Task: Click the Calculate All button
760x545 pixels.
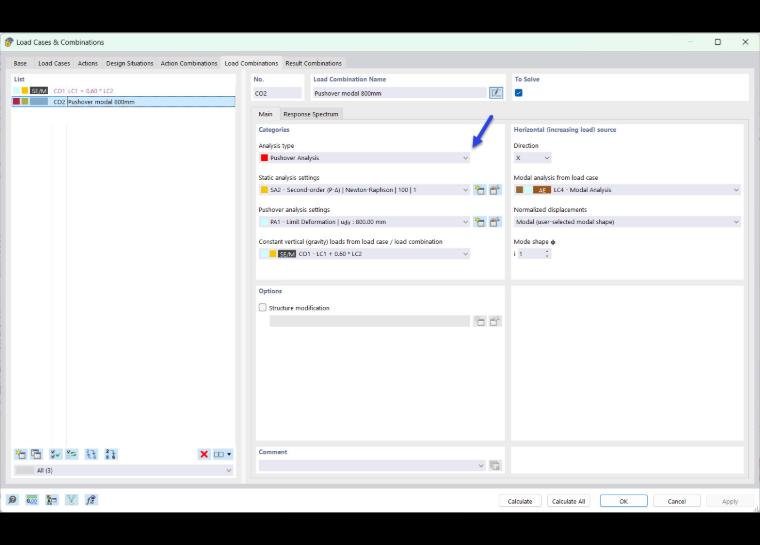Action: click(569, 501)
